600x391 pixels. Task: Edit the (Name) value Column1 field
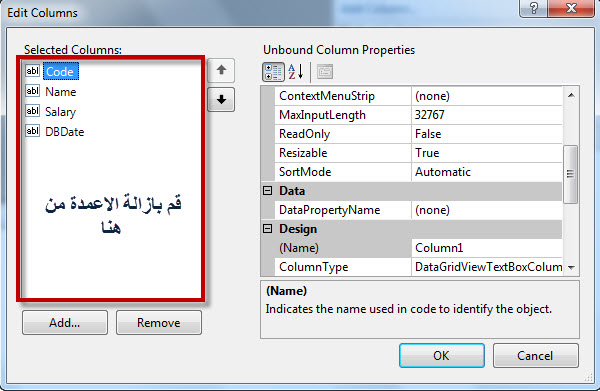coord(487,248)
